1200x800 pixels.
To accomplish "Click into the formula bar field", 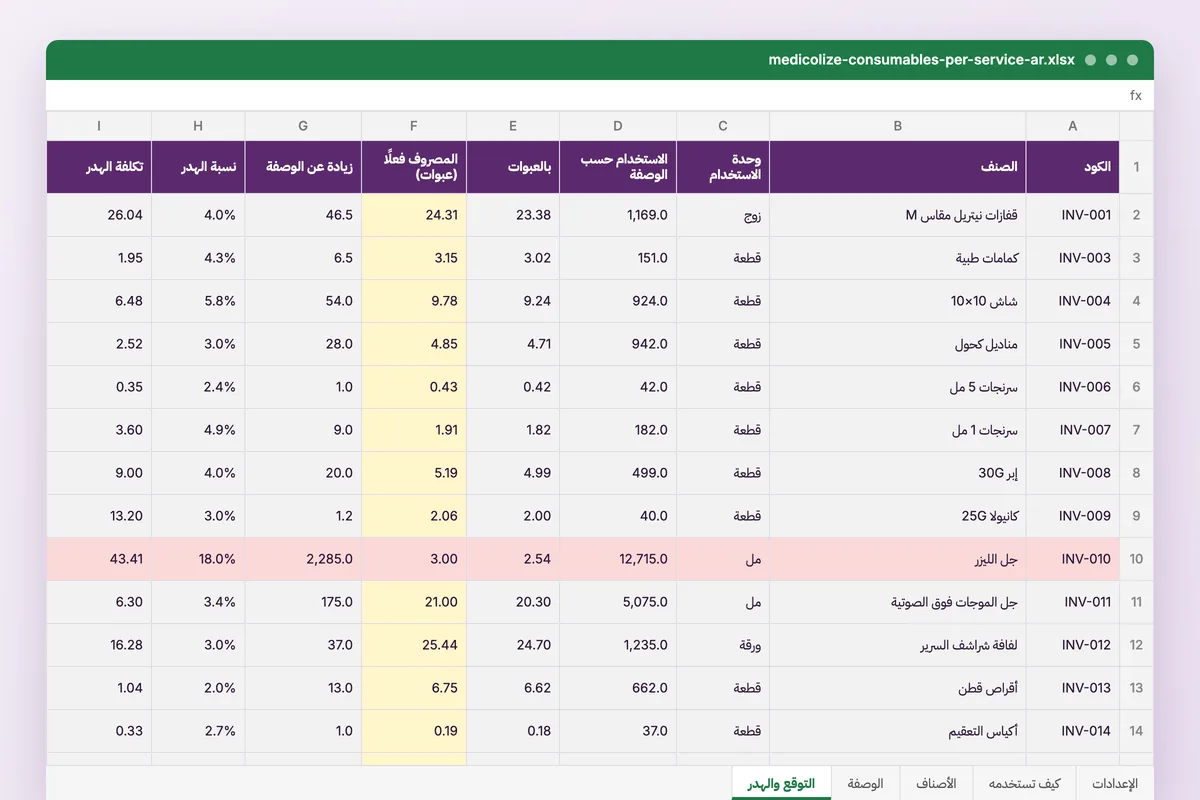I will coord(585,96).
